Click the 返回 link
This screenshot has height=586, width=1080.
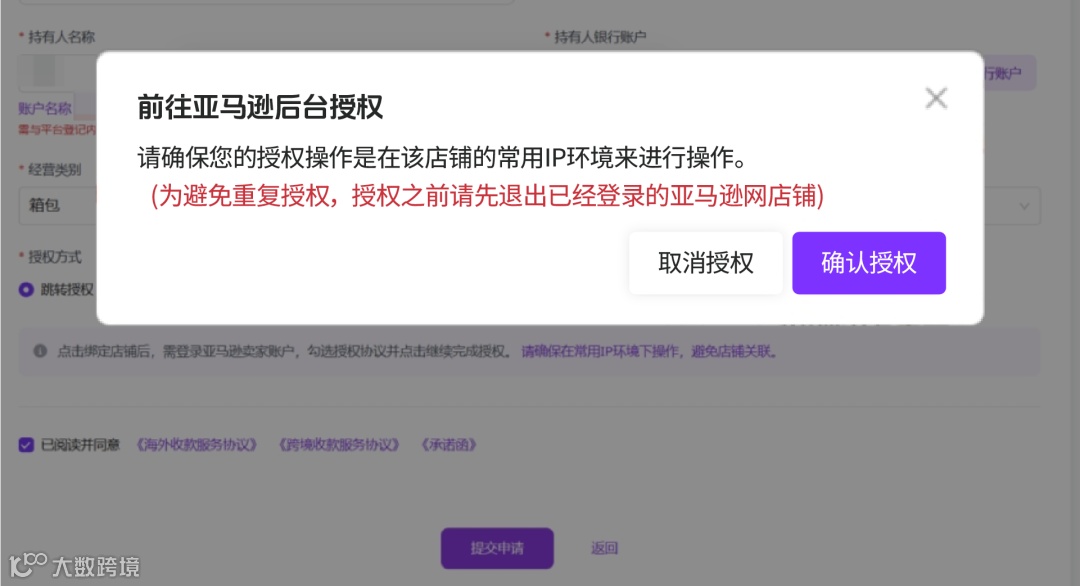point(604,548)
